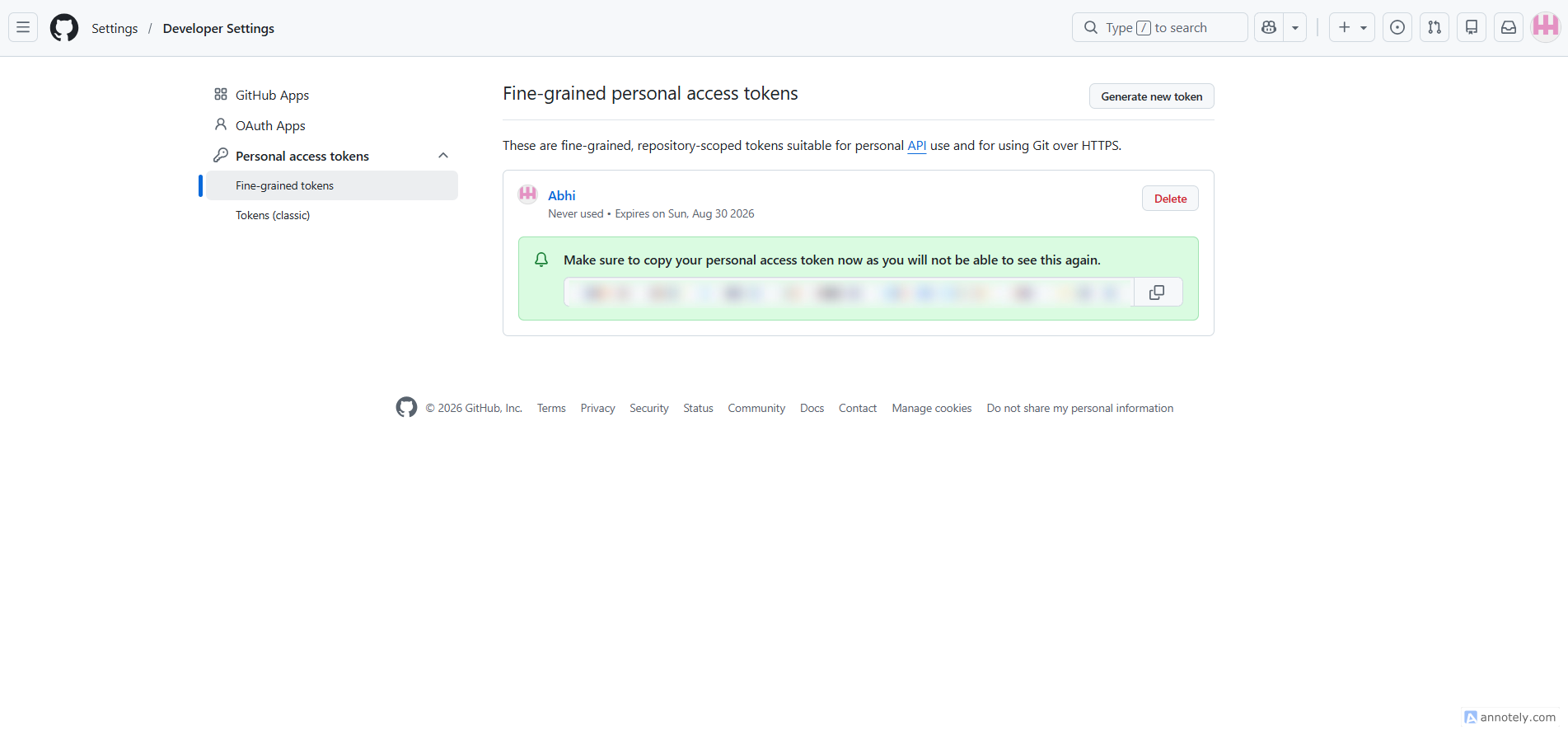Click the OAuth Apps person icon

click(x=221, y=124)
